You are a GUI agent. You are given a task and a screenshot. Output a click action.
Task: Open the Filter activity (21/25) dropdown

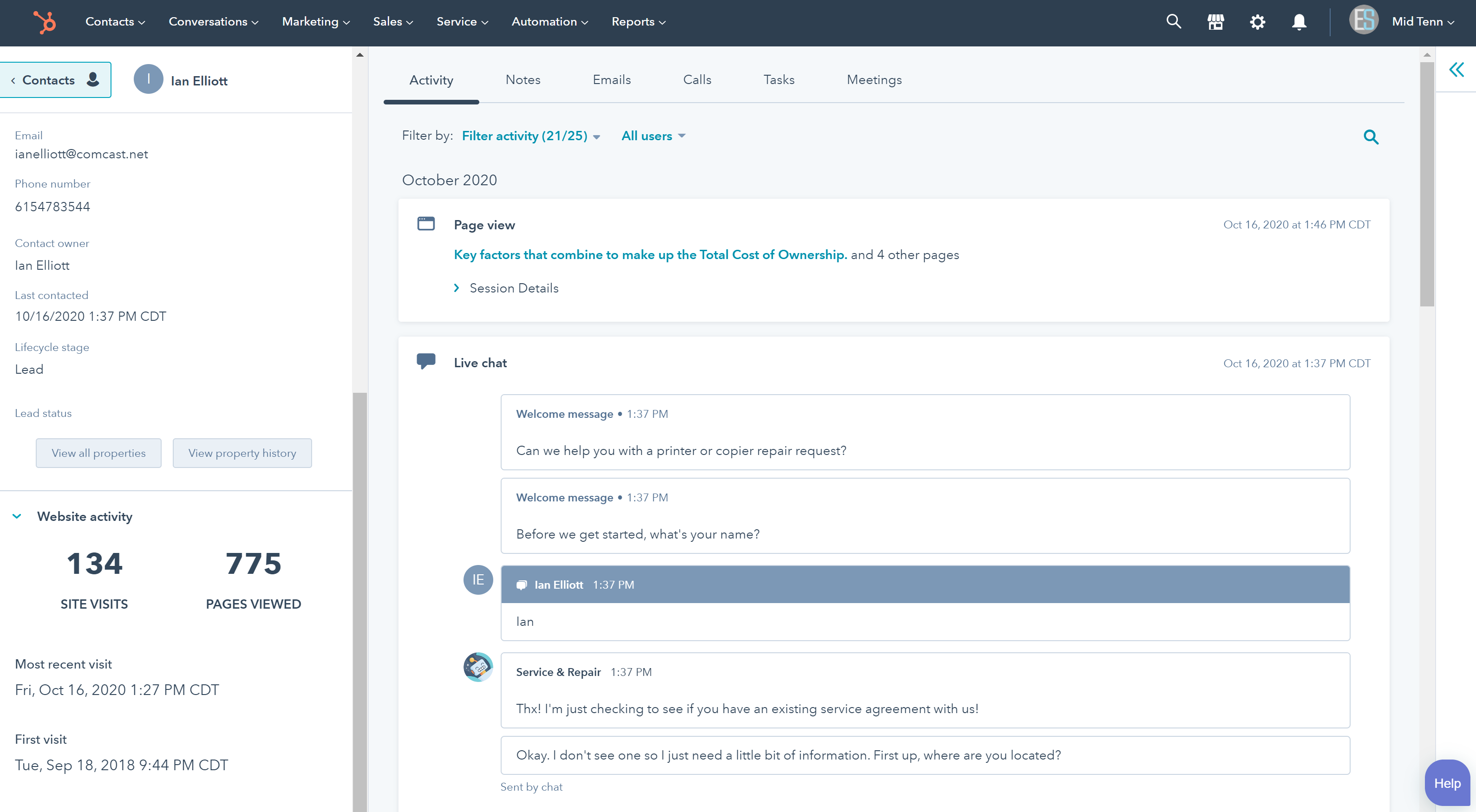coord(530,136)
